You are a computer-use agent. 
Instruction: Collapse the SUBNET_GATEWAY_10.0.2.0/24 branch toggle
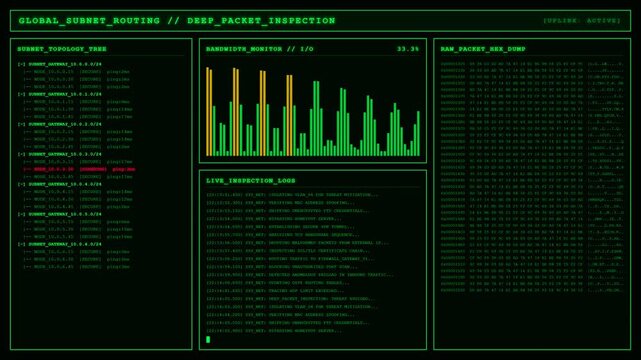(x=21, y=124)
